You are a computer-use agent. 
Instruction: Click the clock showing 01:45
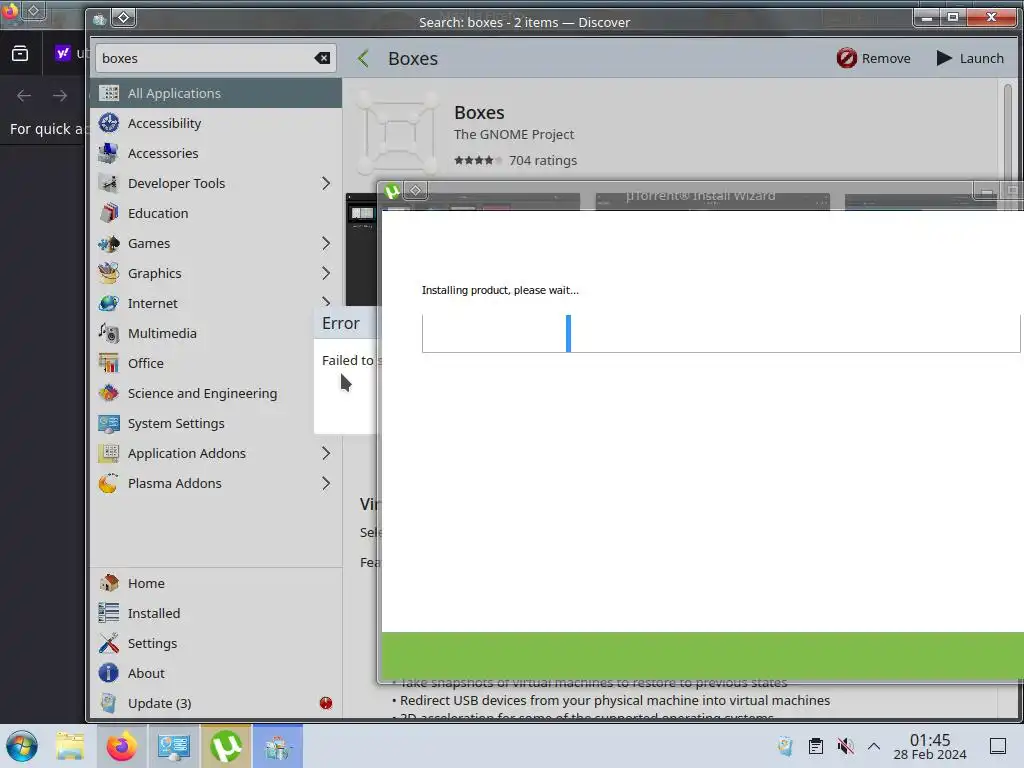[x=930, y=741]
